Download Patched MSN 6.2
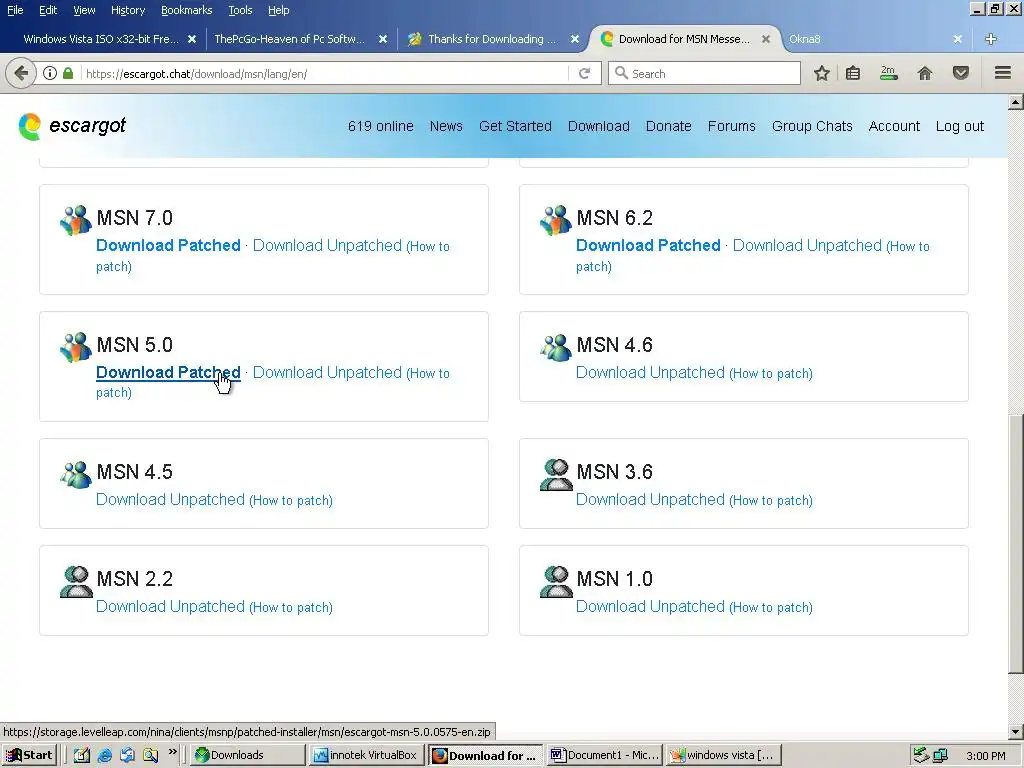The image size is (1024, 768). [x=648, y=246]
